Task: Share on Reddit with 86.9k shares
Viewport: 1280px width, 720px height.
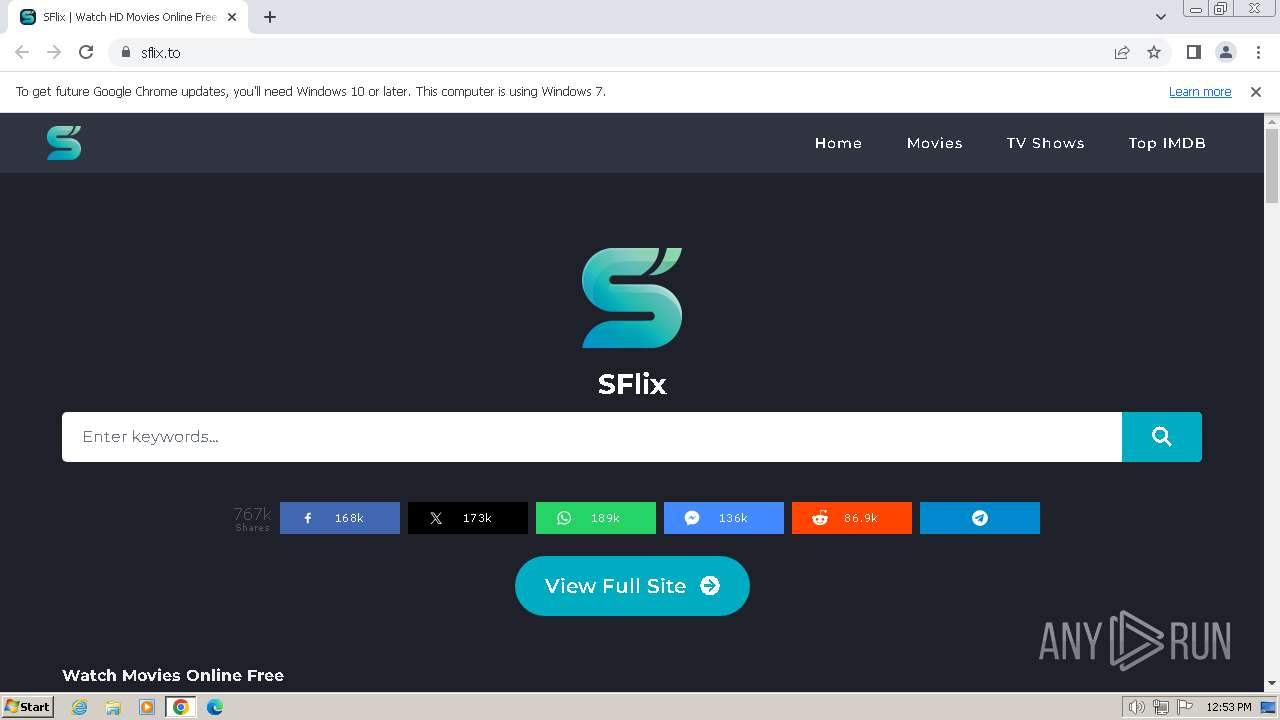Action: [x=852, y=518]
